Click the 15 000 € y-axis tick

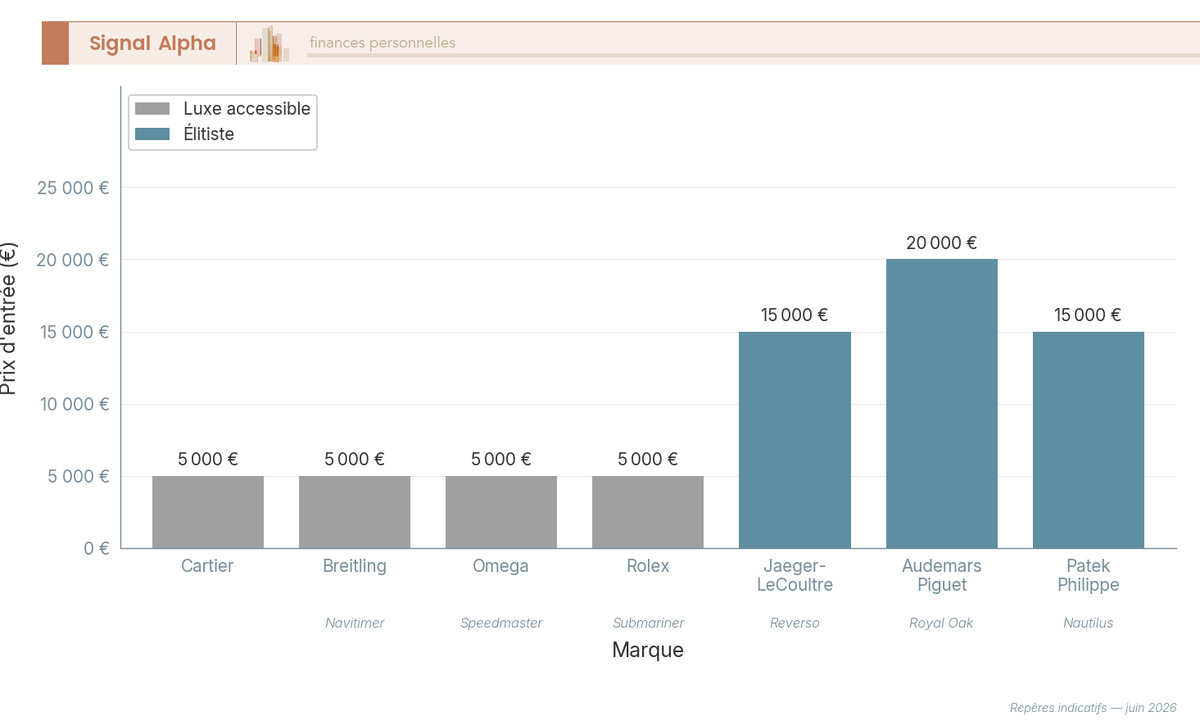(x=73, y=332)
